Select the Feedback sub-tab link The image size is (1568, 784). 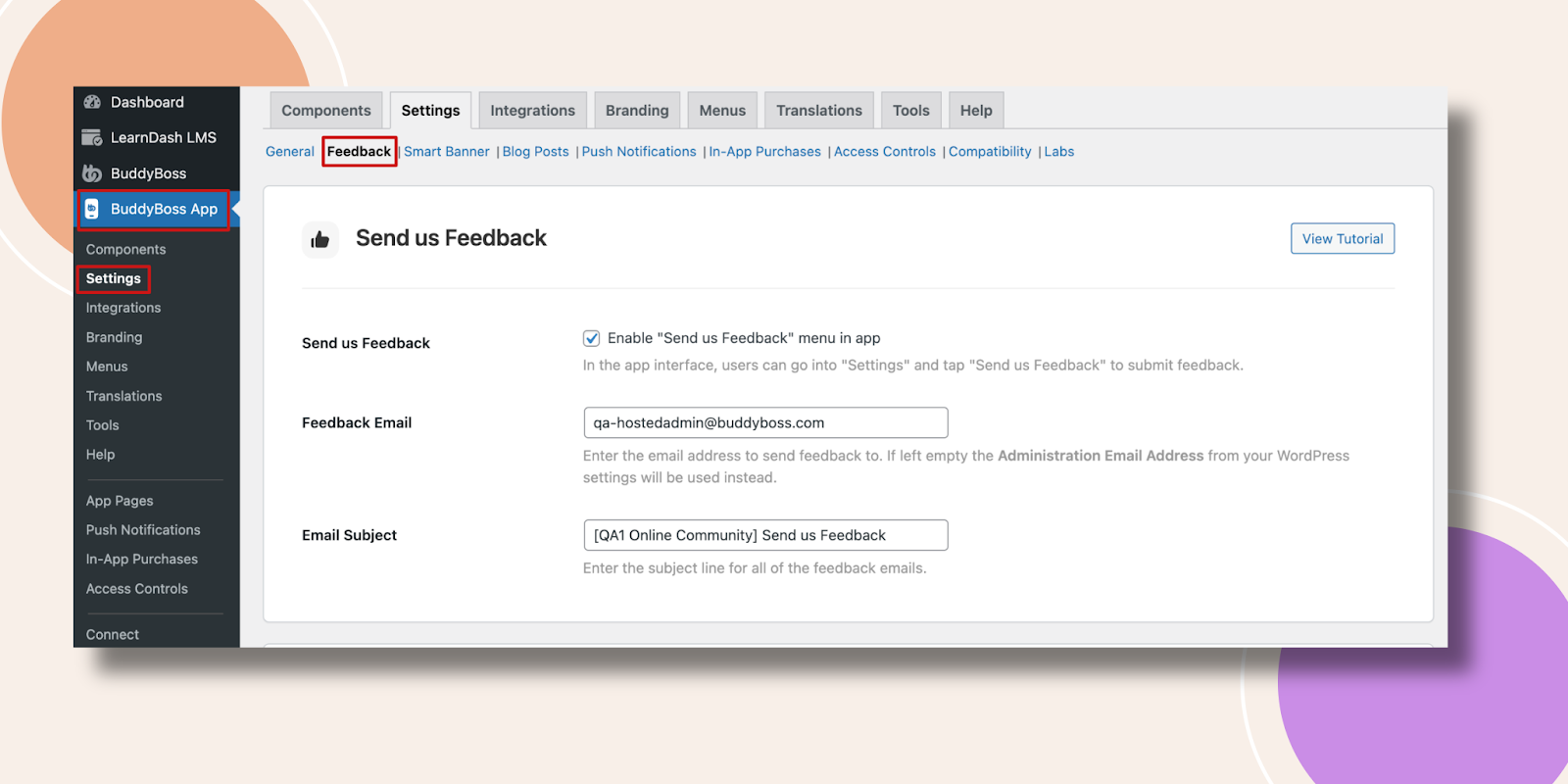pyautogui.click(x=359, y=152)
